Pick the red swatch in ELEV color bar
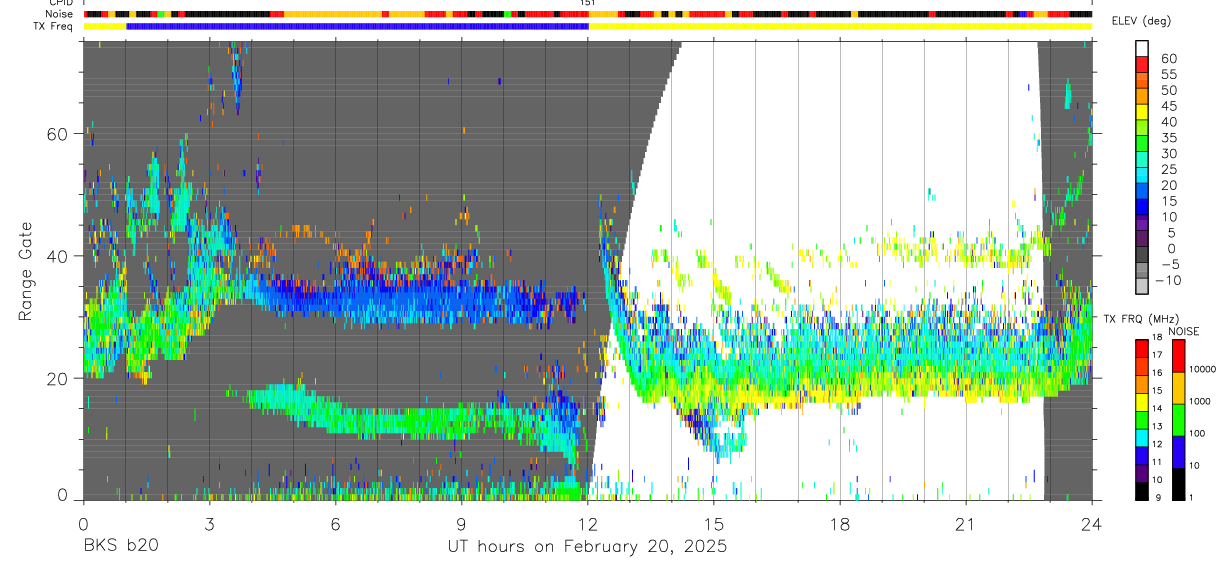 (1143, 64)
